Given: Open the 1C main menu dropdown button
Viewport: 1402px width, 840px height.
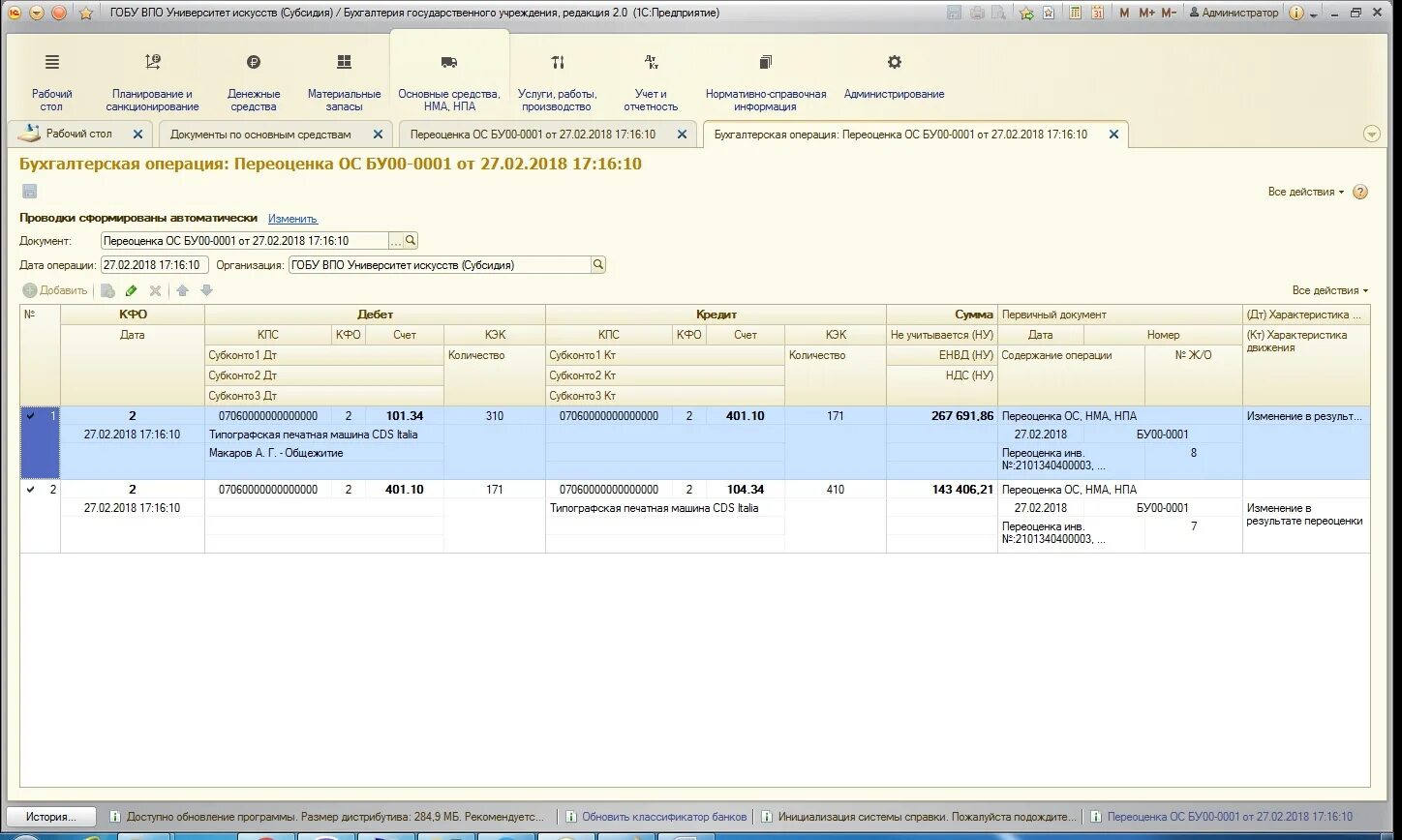Looking at the screenshot, I should pyautogui.click(x=37, y=13).
